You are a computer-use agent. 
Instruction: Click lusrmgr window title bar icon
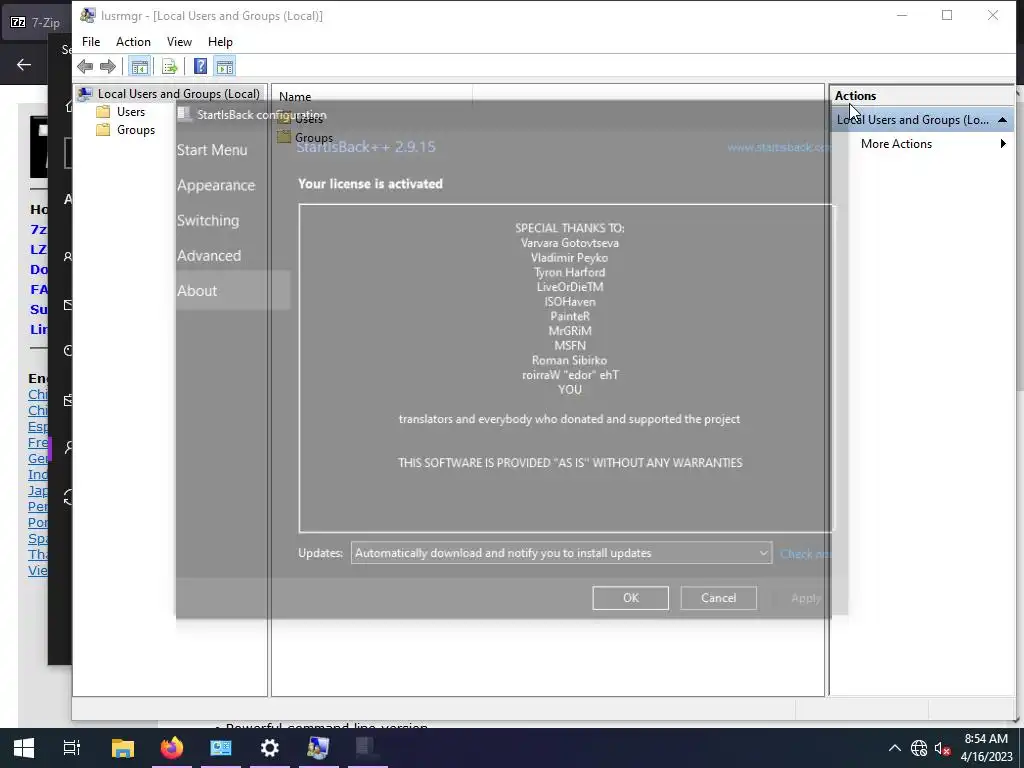pyautogui.click(x=88, y=16)
